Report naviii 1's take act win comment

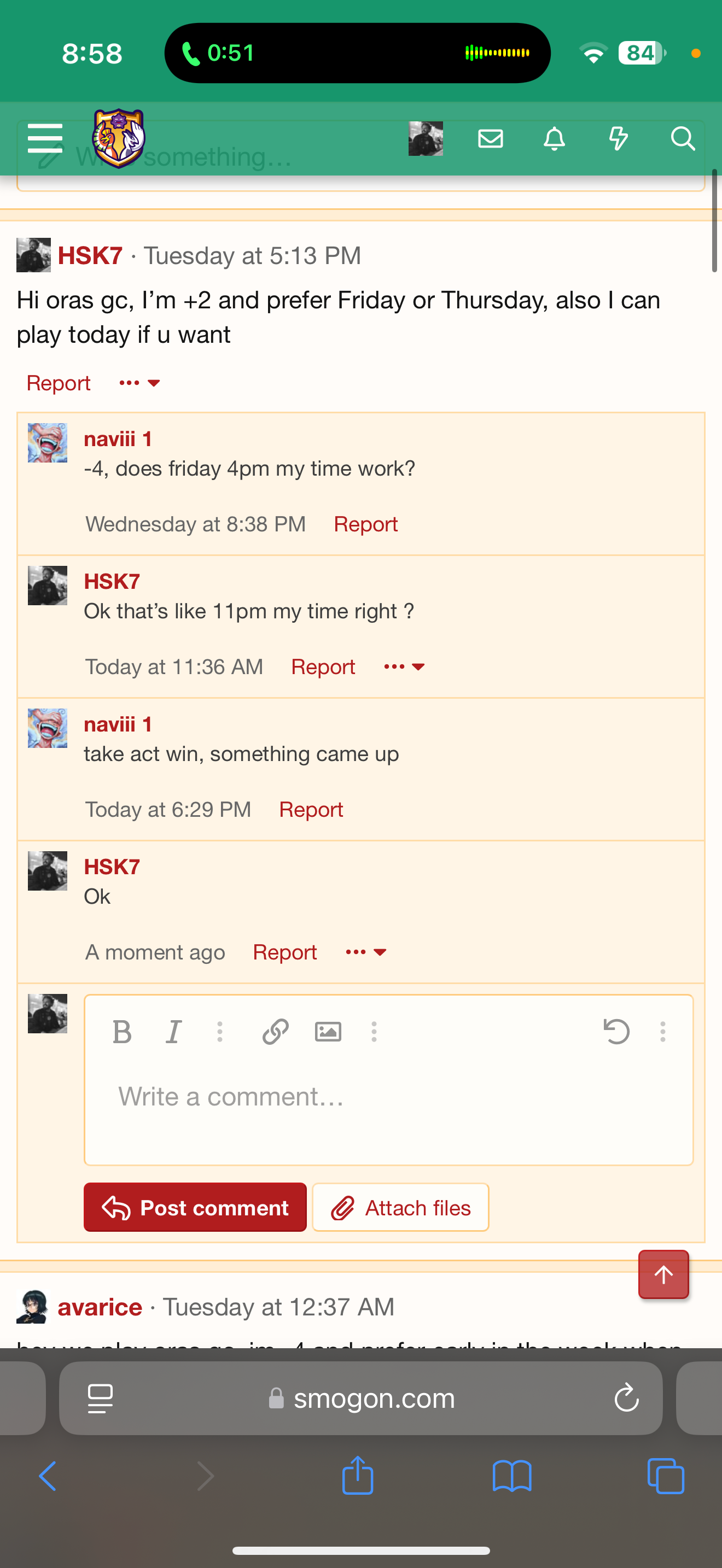click(311, 810)
